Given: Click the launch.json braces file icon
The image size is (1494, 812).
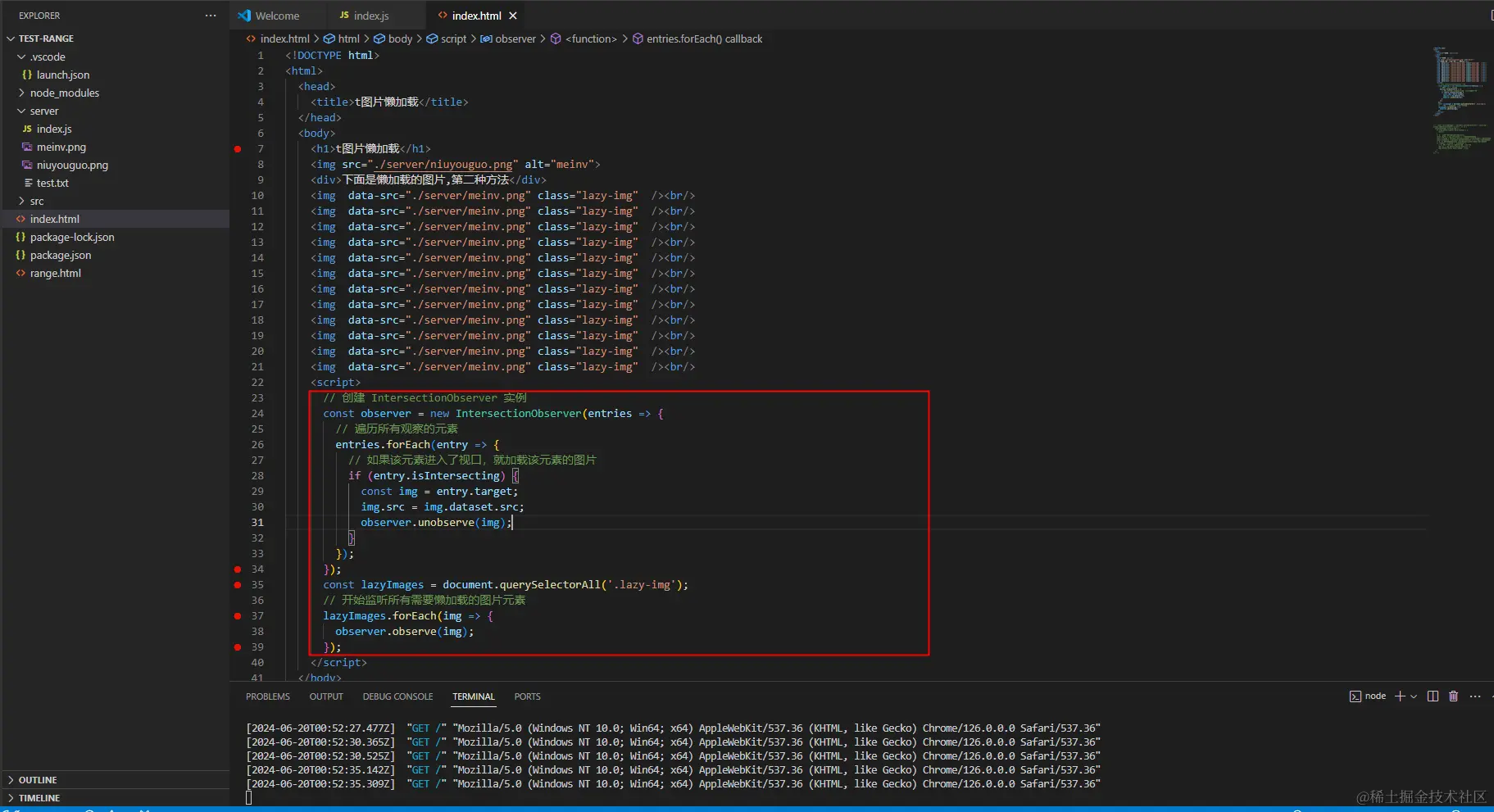Looking at the screenshot, I should tap(27, 75).
